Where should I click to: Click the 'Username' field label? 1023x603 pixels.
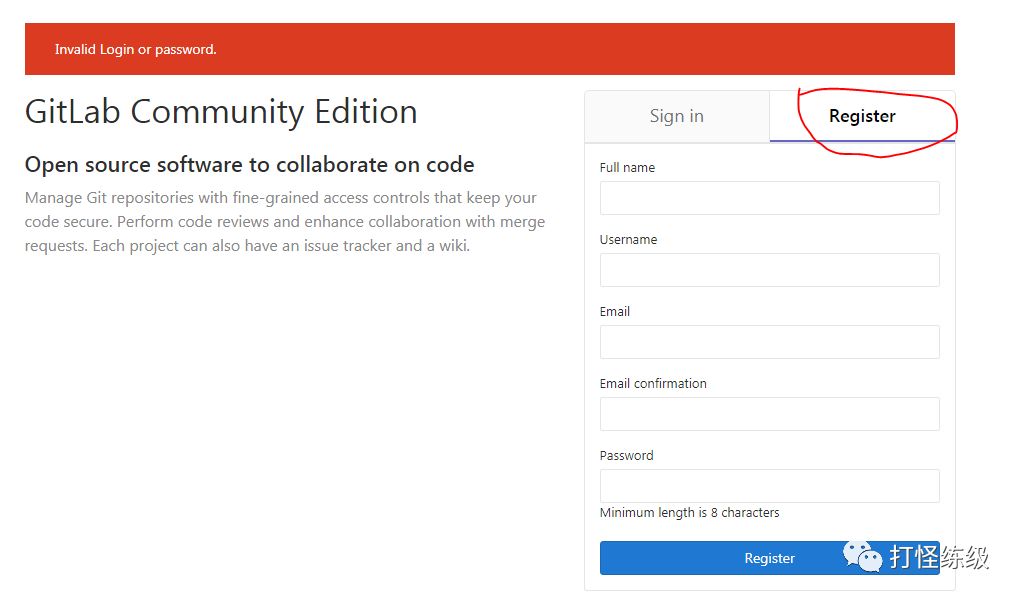point(628,240)
